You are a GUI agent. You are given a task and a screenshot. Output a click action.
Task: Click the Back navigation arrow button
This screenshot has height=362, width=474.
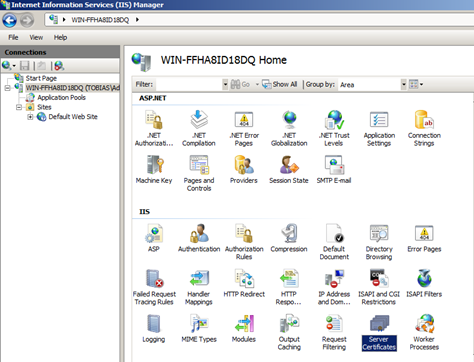(9, 20)
